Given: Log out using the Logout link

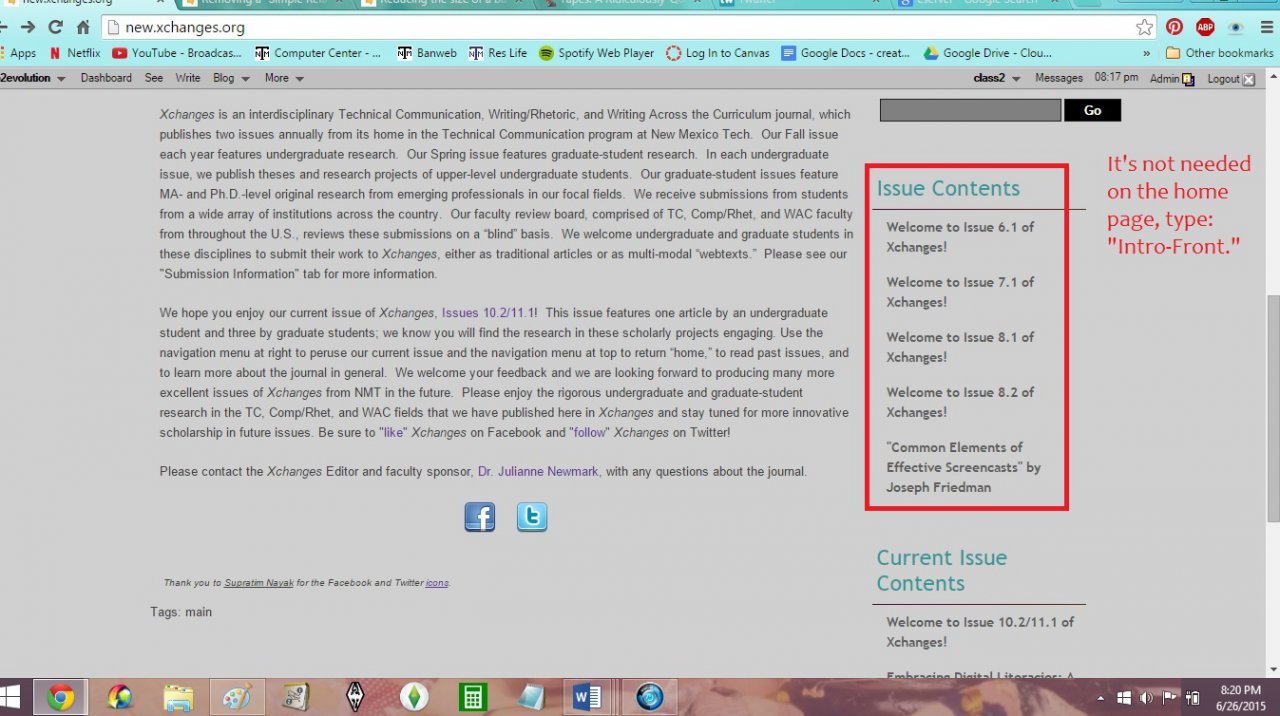Looking at the screenshot, I should (x=1231, y=79).
